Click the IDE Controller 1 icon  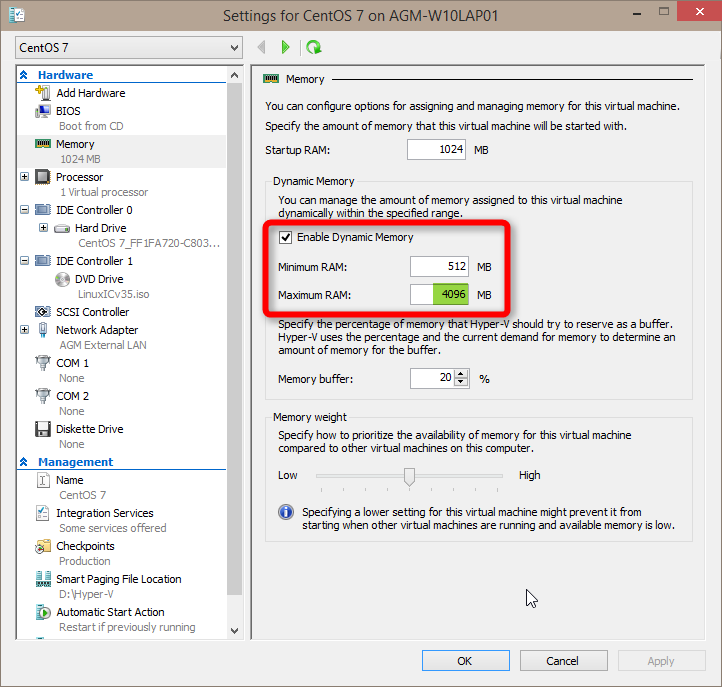pos(43,261)
